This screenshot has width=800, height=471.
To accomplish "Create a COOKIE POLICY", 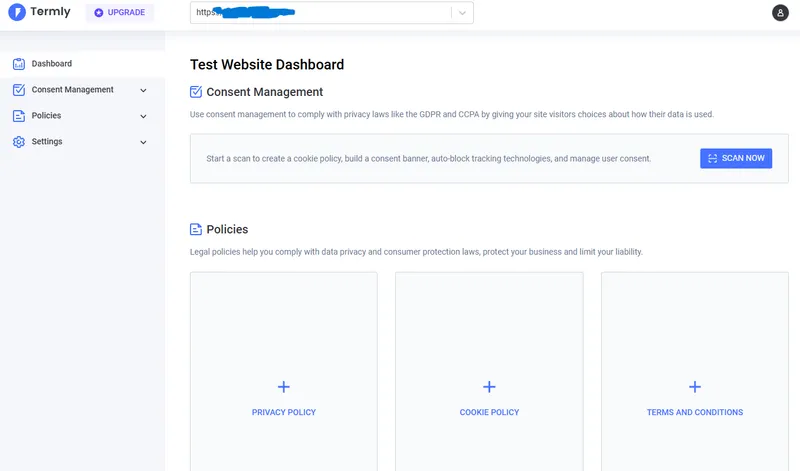I will 489,372.
